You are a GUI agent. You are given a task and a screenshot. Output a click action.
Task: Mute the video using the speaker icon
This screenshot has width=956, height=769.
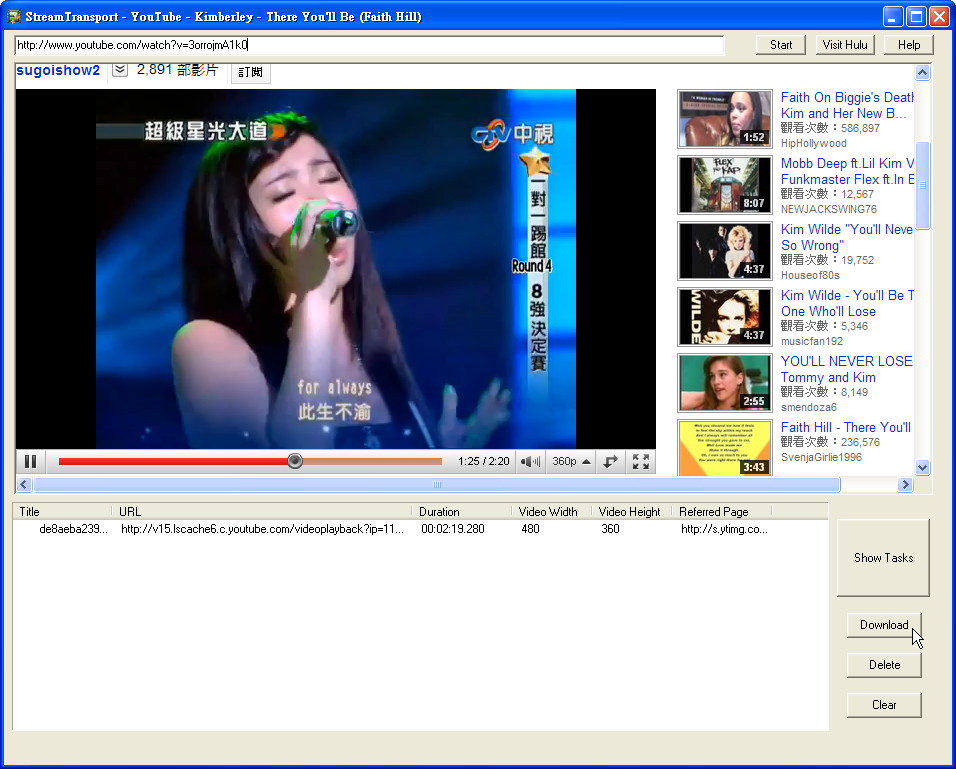tap(530, 462)
